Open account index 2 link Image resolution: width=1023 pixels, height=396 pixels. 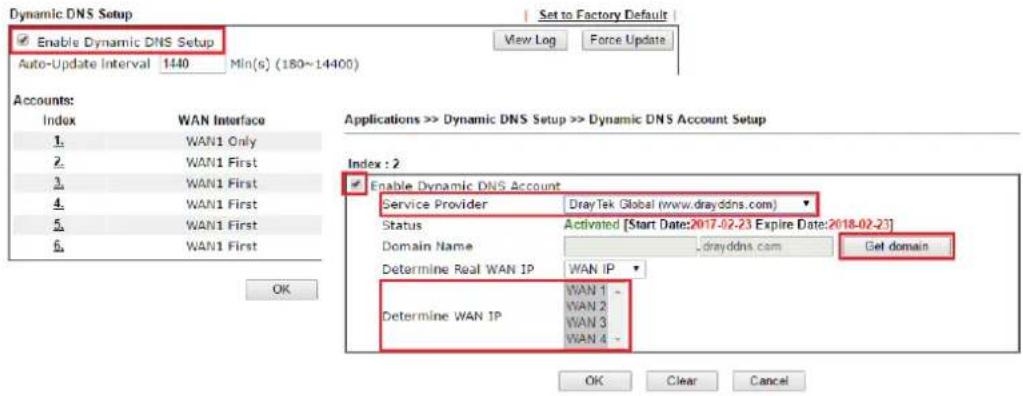click(x=59, y=162)
